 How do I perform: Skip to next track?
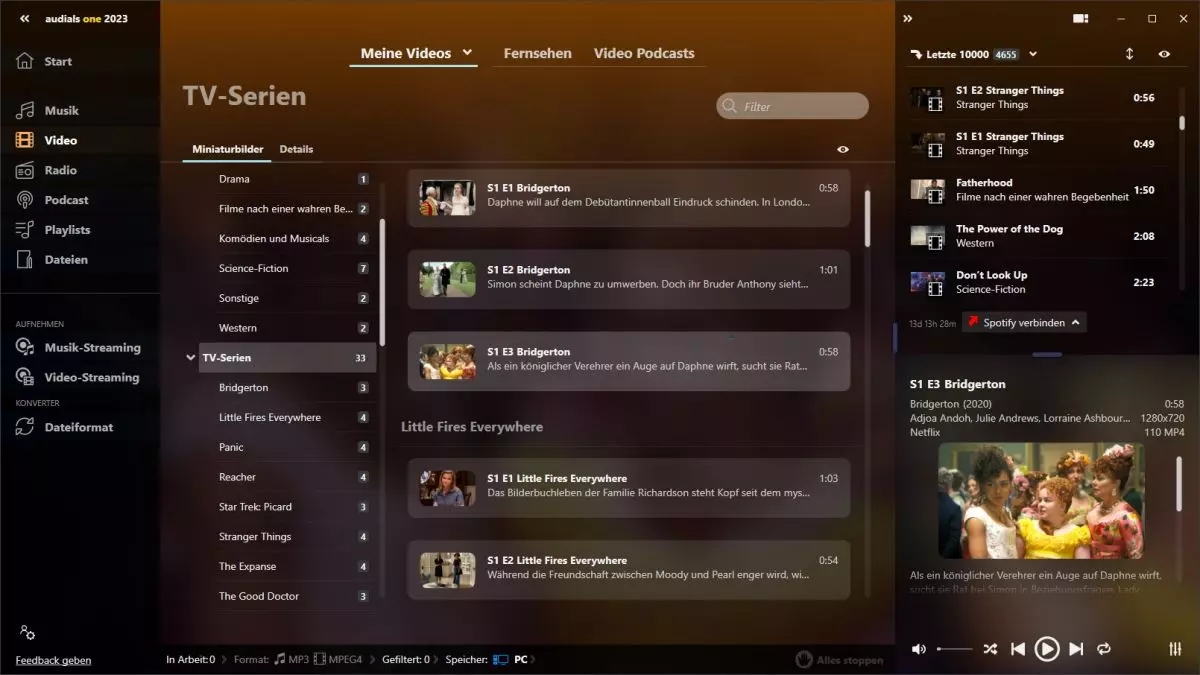(x=1076, y=649)
